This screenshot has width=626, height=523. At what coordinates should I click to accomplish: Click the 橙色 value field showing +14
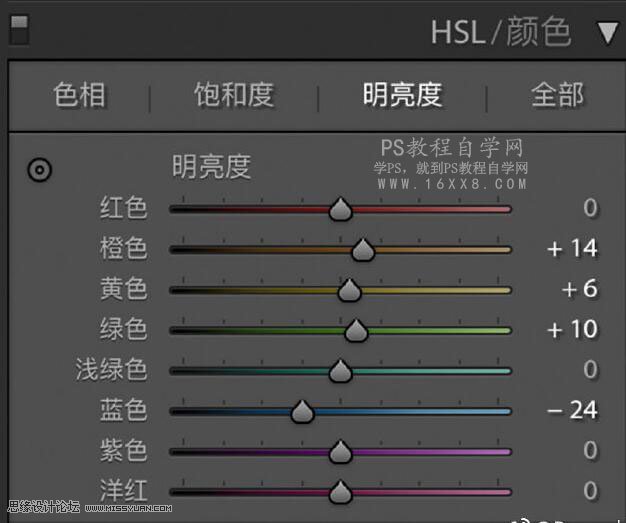(x=572, y=248)
